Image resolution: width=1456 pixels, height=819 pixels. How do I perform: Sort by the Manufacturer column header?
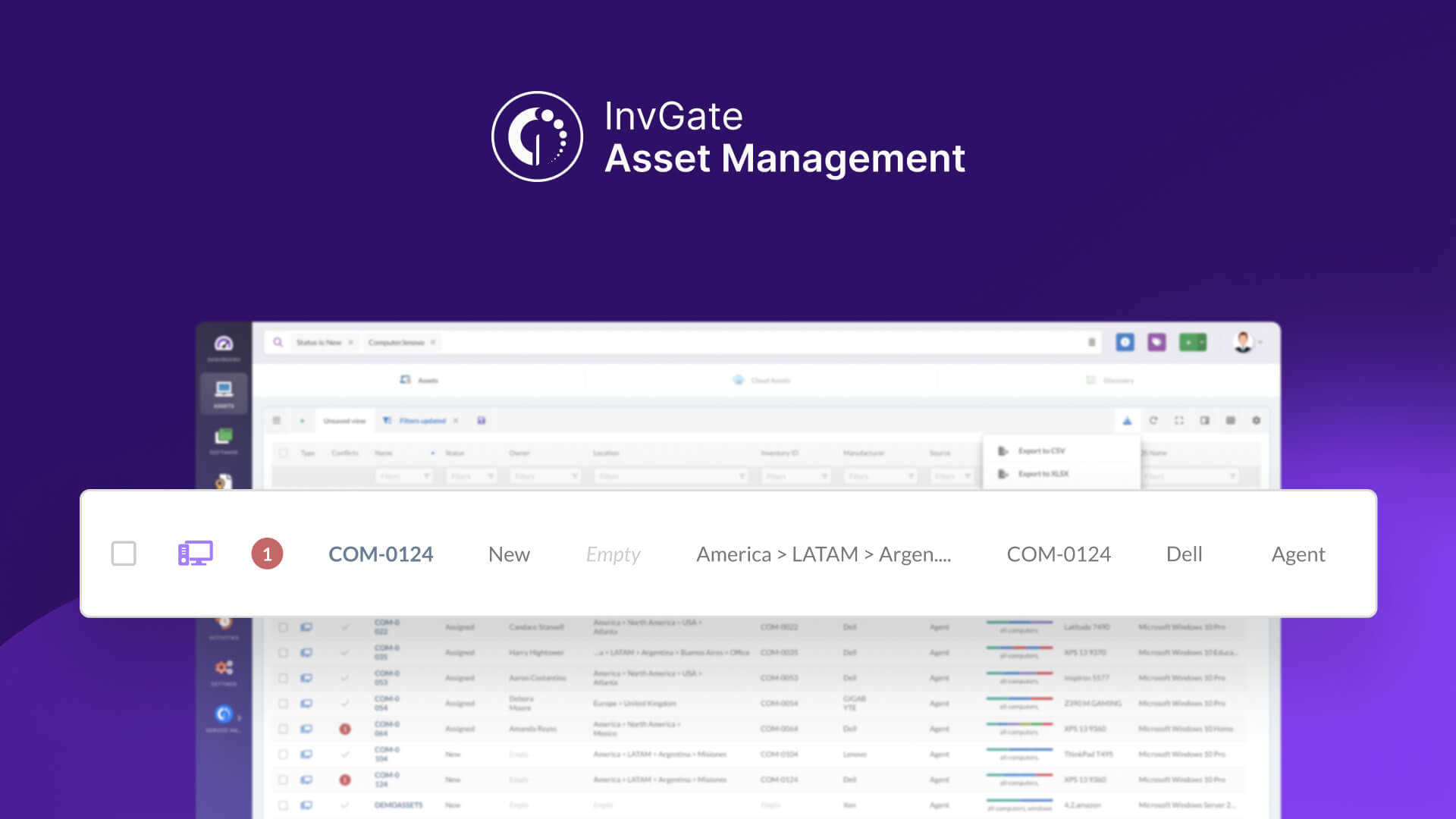pyautogui.click(x=864, y=453)
